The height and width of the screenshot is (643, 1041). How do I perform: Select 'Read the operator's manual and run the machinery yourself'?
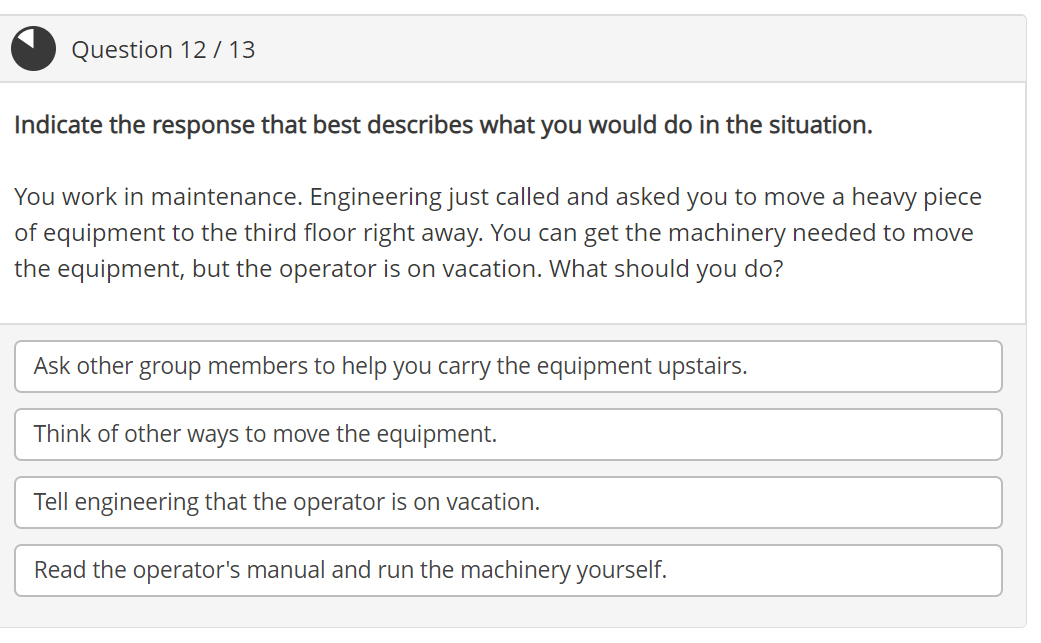pyautogui.click(x=508, y=570)
